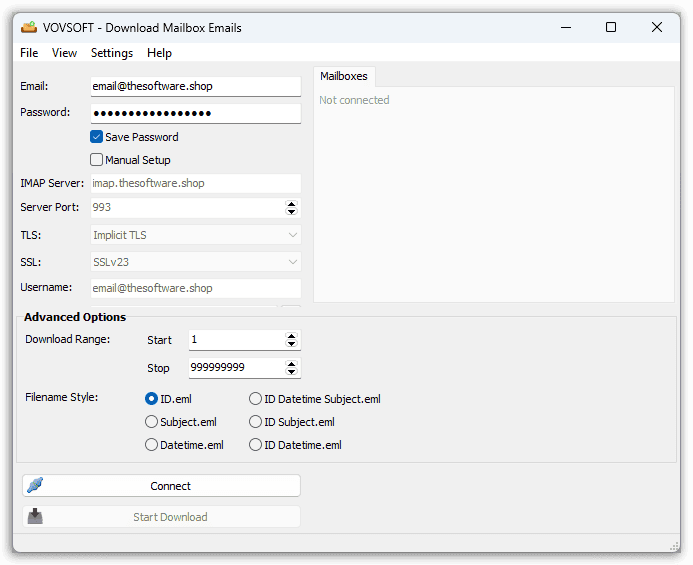
Task: Close the Download Mailbox Emails window
Action: (x=657, y=27)
